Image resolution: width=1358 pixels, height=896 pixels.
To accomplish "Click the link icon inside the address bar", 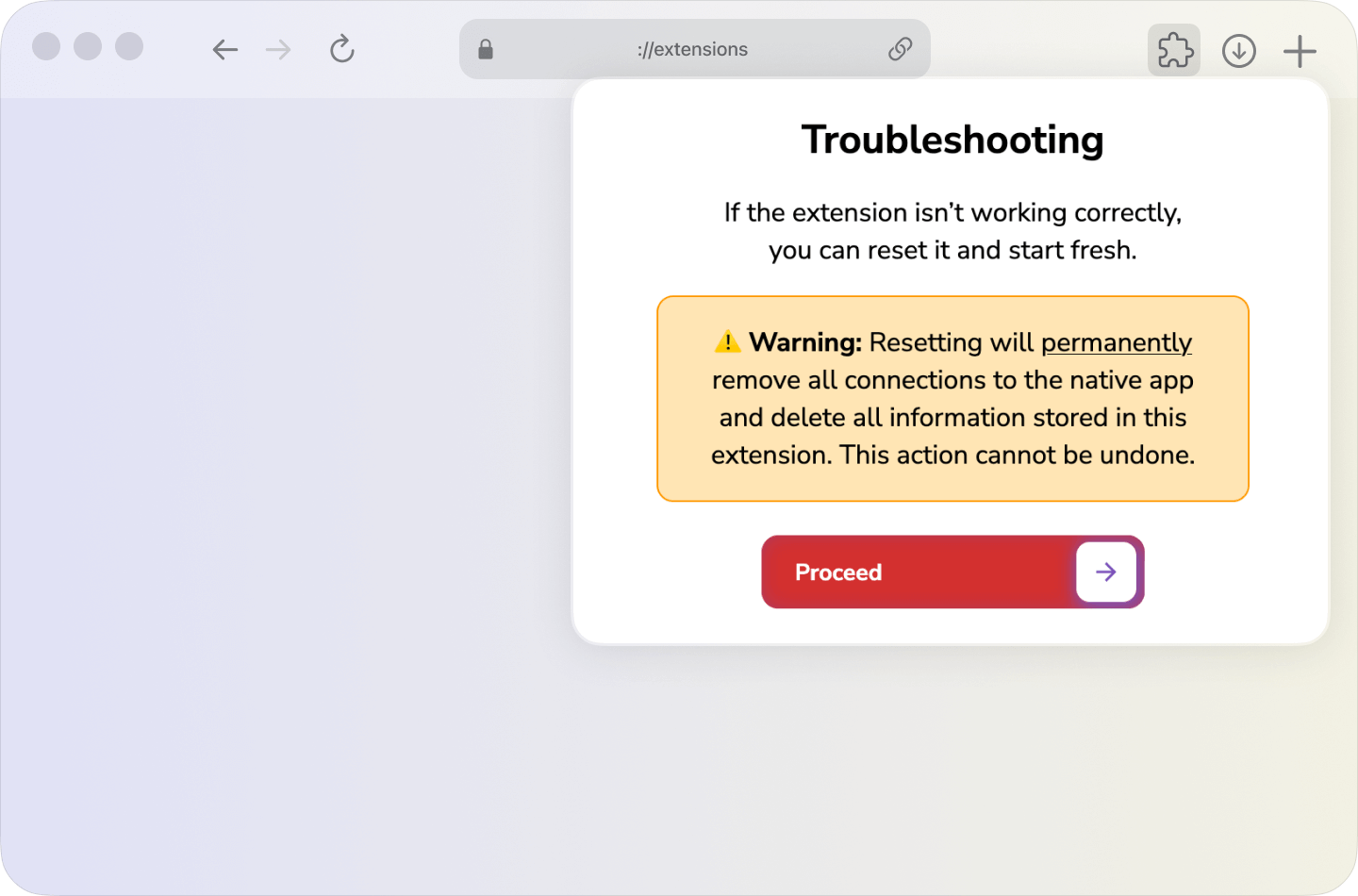I will (x=899, y=48).
